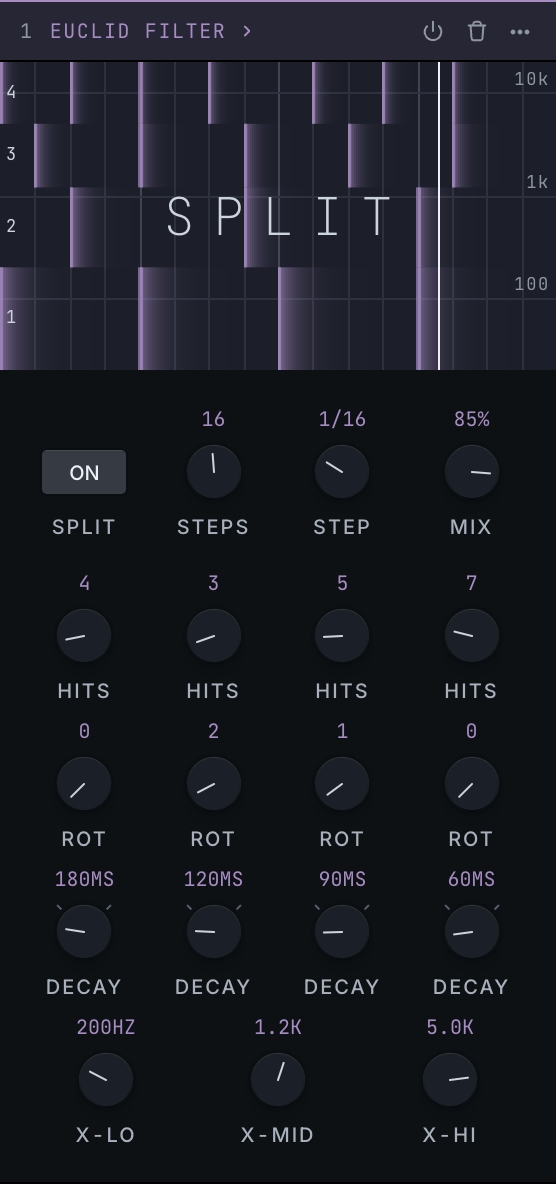Click the DECAY knob at 60MS

pos(471,932)
